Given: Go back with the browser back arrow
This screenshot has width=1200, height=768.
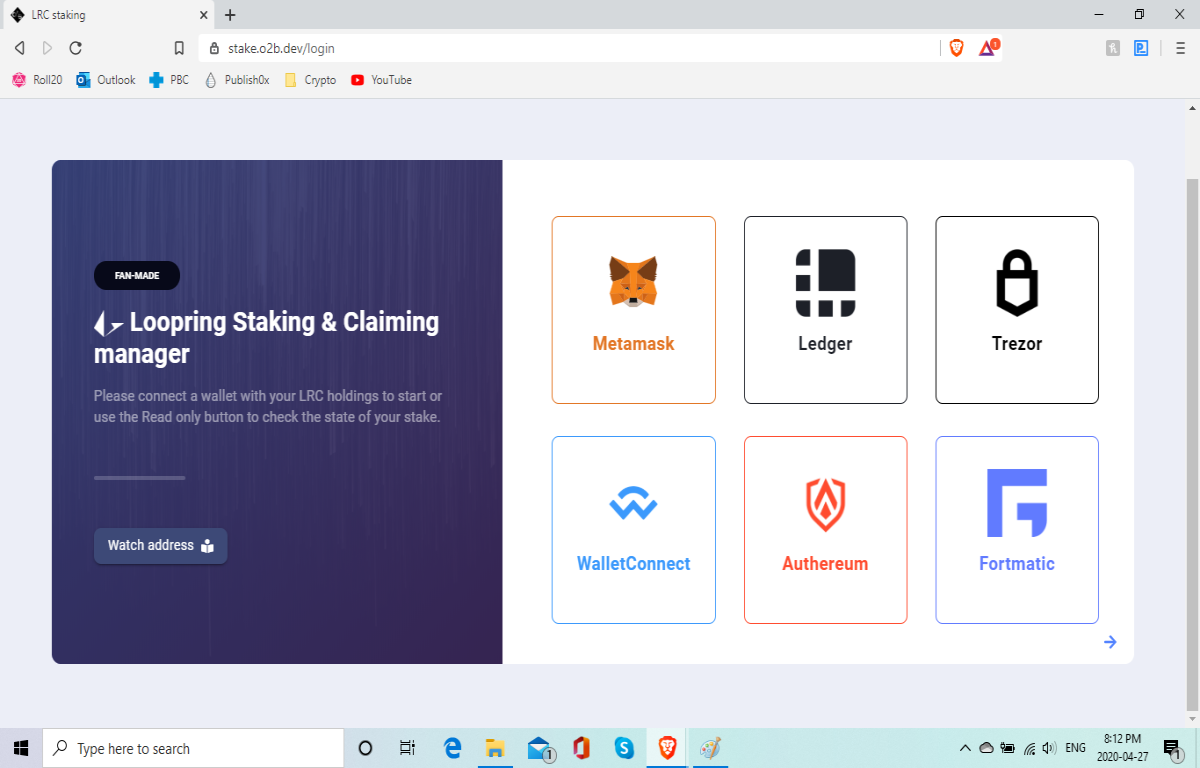Looking at the screenshot, I should pyautogui.click(x=19, y=48).
